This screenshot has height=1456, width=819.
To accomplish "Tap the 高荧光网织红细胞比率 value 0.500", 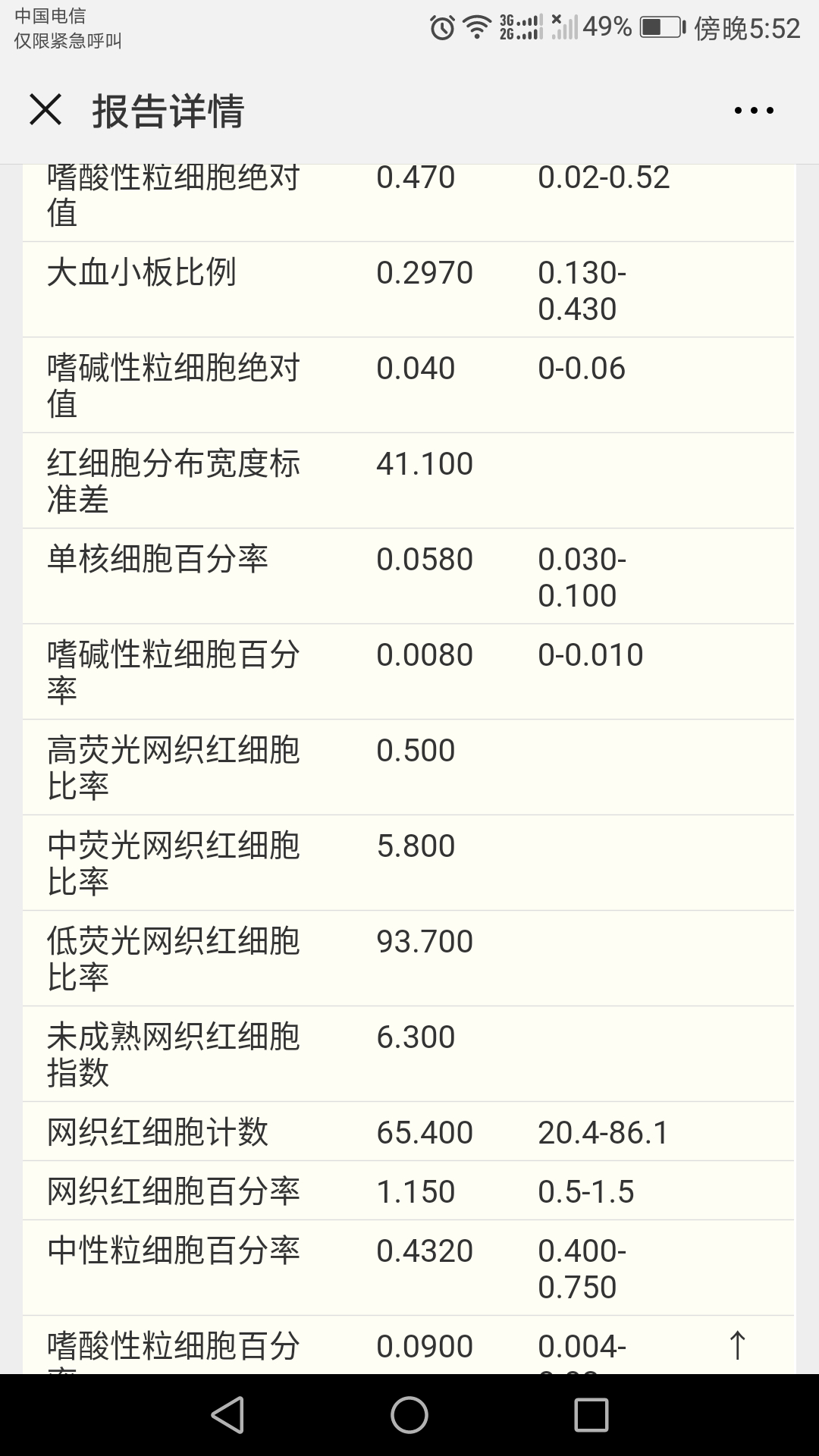I will coord(416,750).
